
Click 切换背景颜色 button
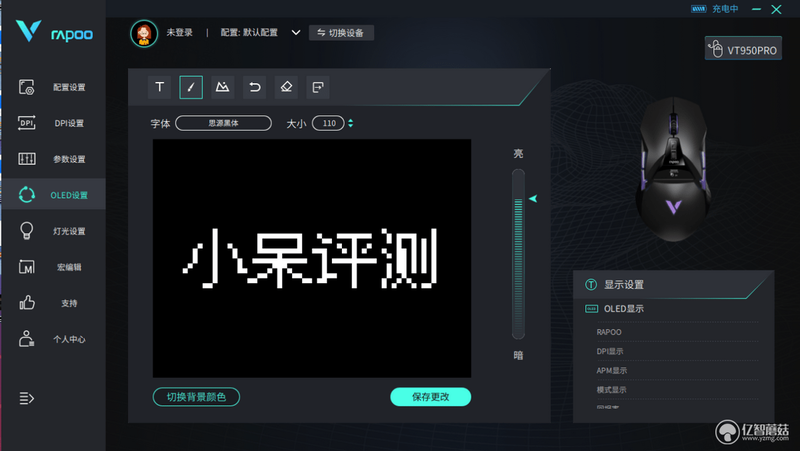point(196,397)
